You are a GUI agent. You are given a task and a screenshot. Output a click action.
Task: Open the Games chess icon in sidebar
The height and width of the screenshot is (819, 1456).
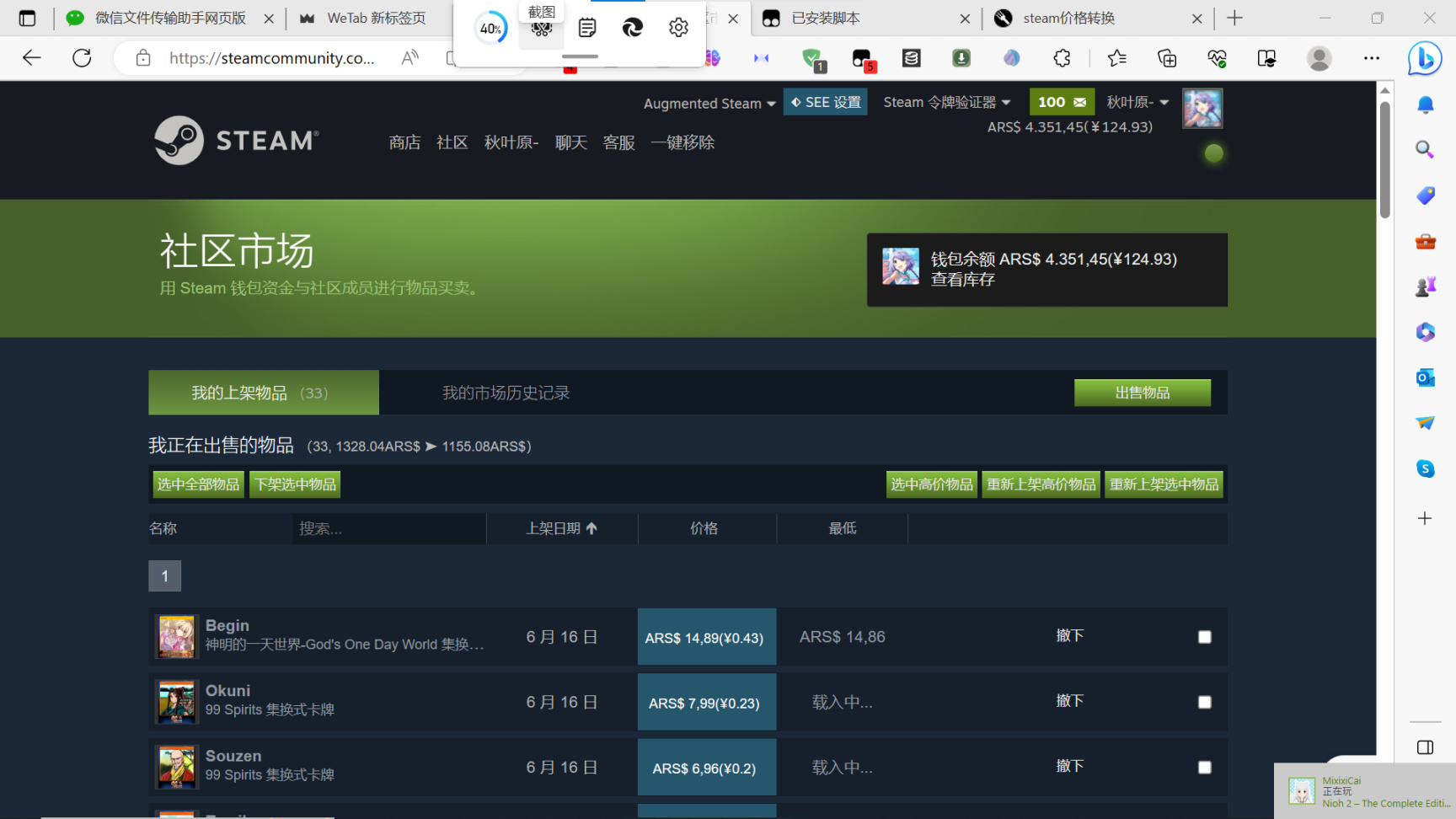coord(1425,286)
